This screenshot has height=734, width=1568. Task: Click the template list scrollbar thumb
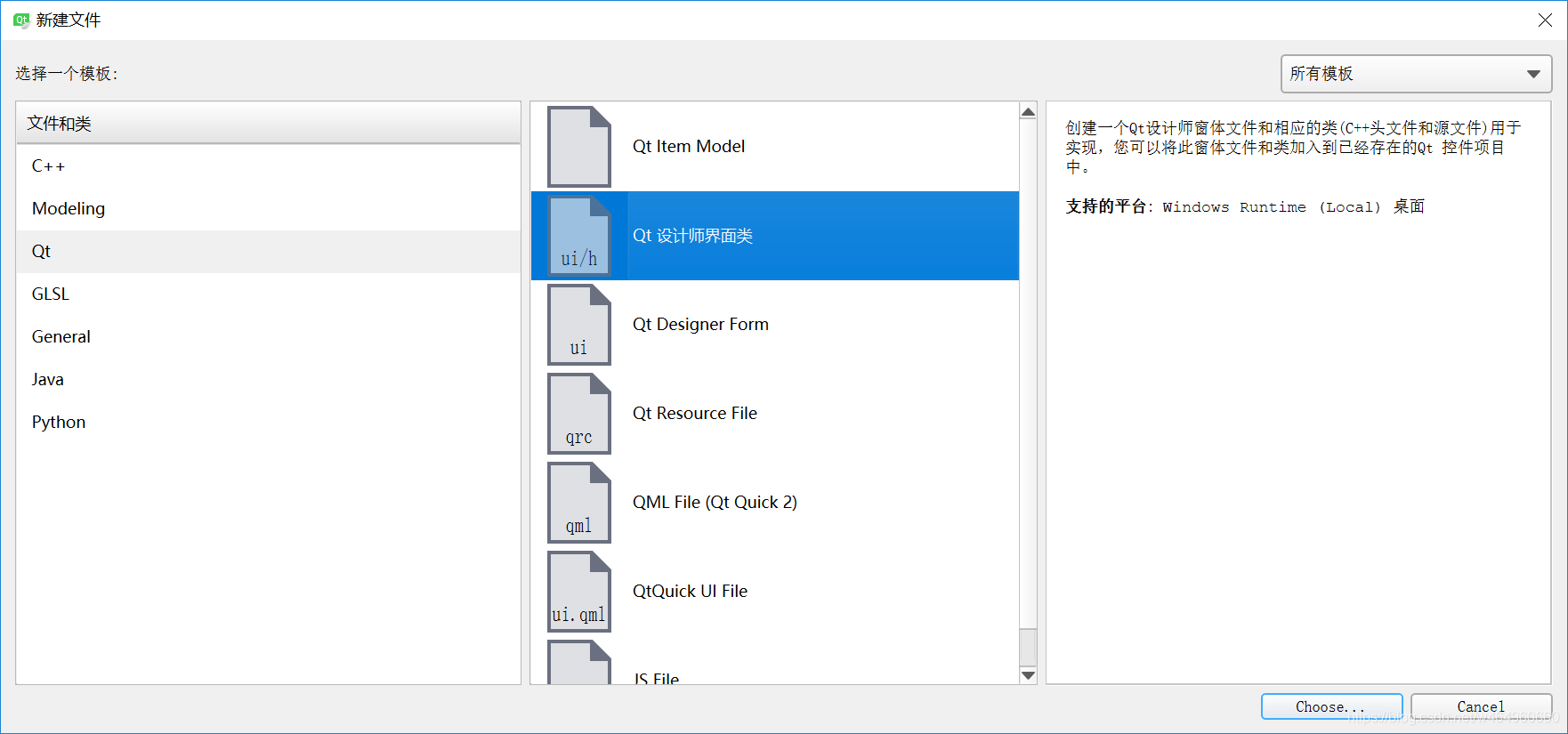(1028, 647)
